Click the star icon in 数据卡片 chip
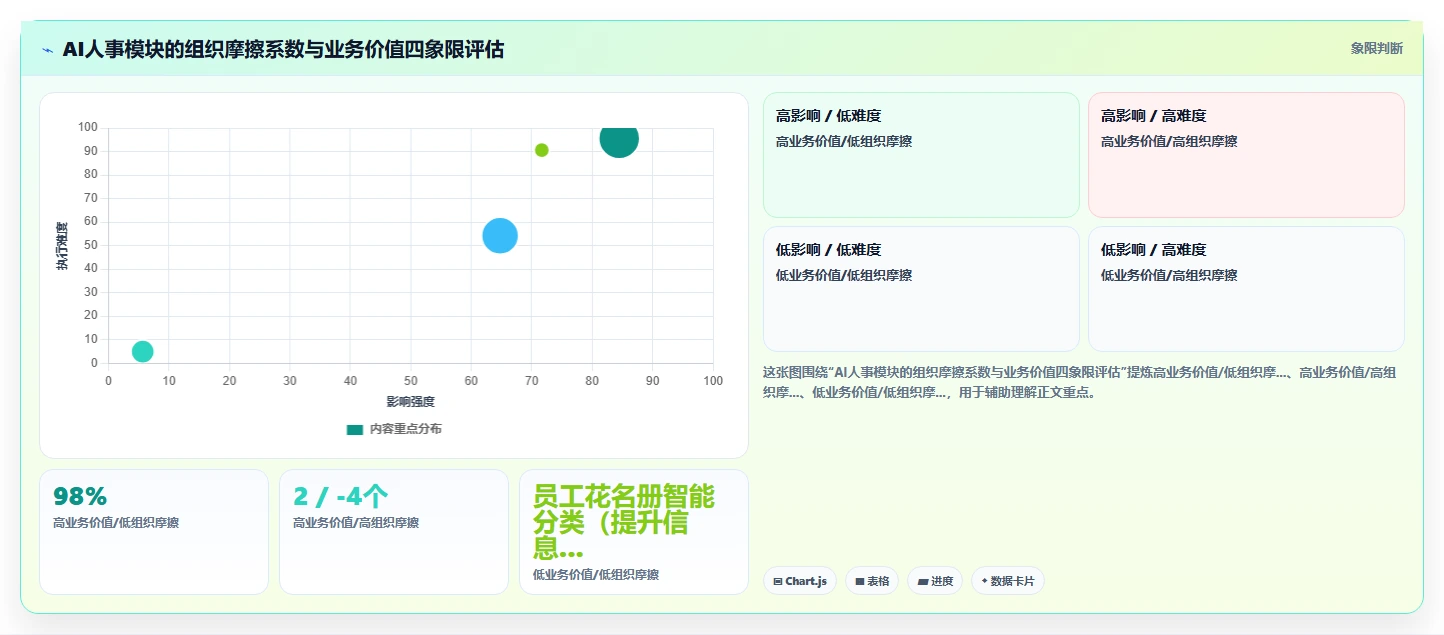1444x635 pixels. point(984,581)
